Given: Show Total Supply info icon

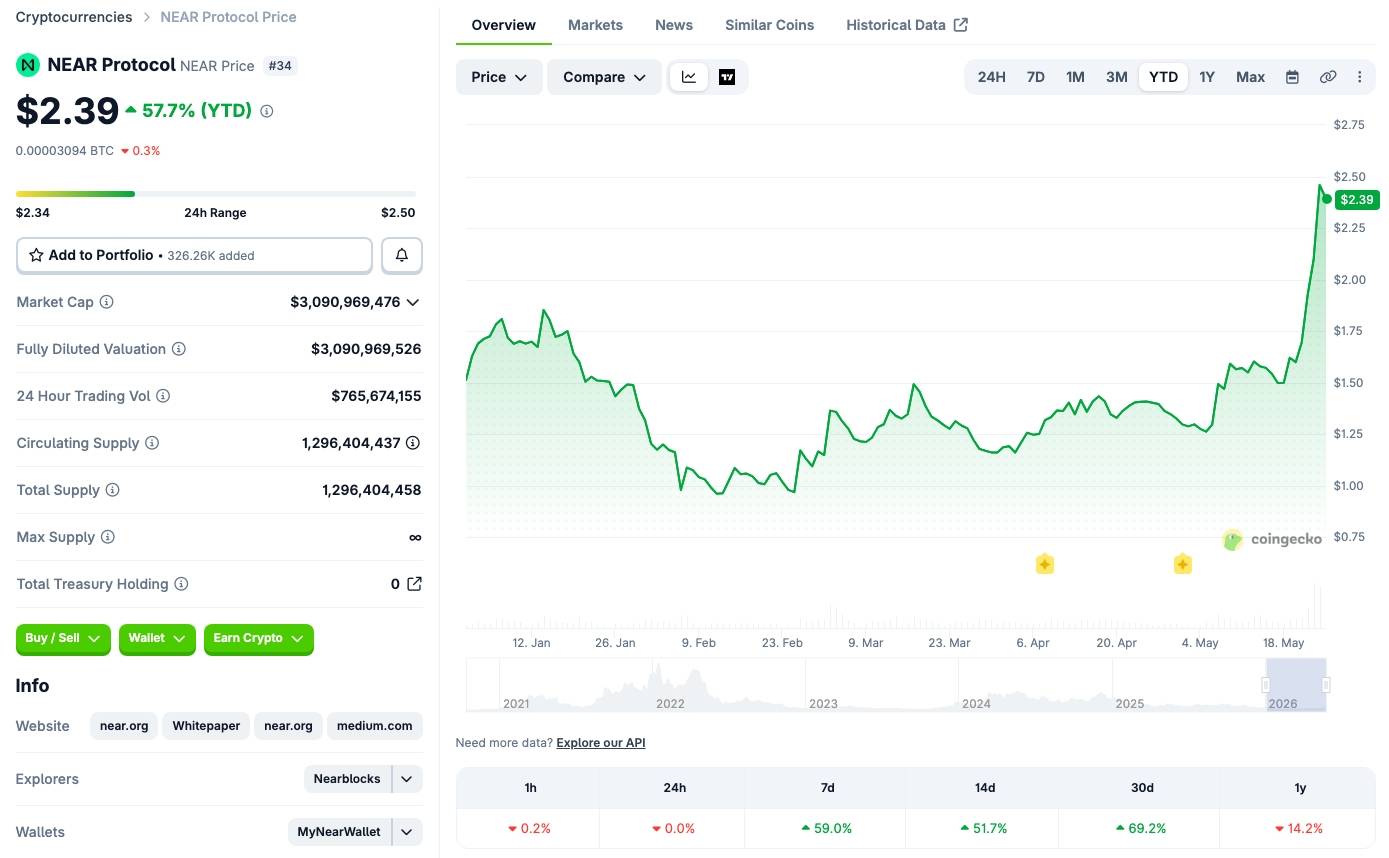Looking at the screenshot, I should tap(113, 490).
